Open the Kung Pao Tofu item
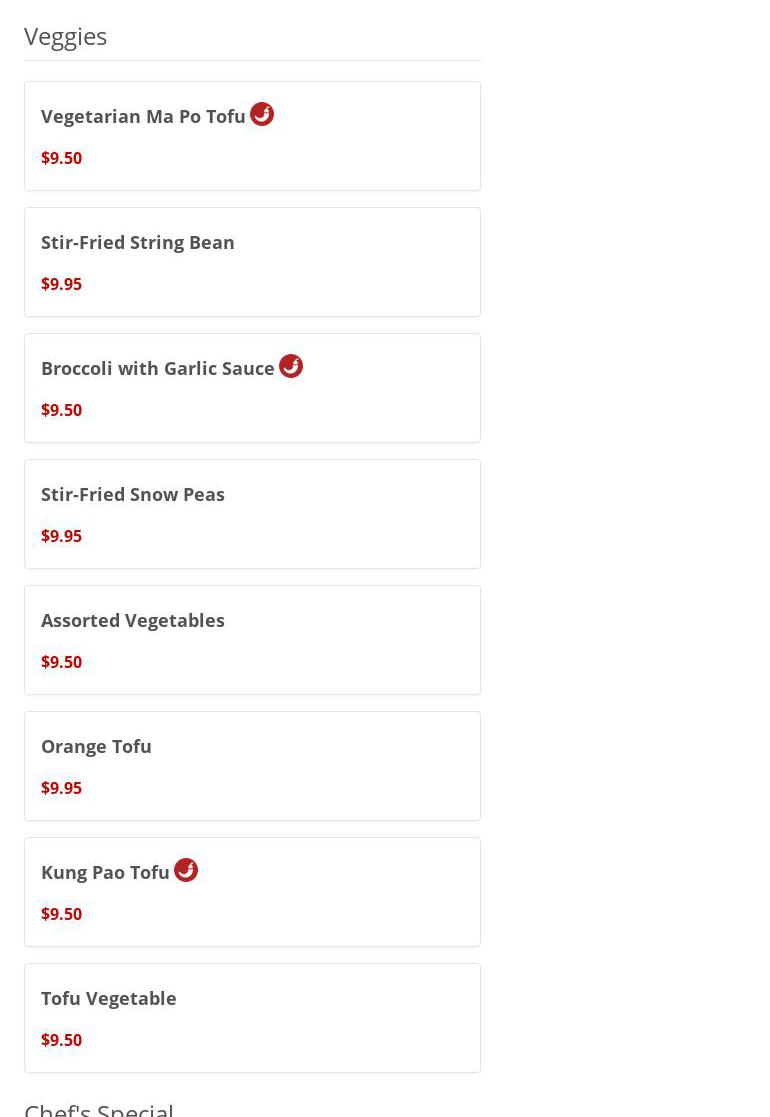This screenshot has width=770, height=1117. click(x=105, y=873)
